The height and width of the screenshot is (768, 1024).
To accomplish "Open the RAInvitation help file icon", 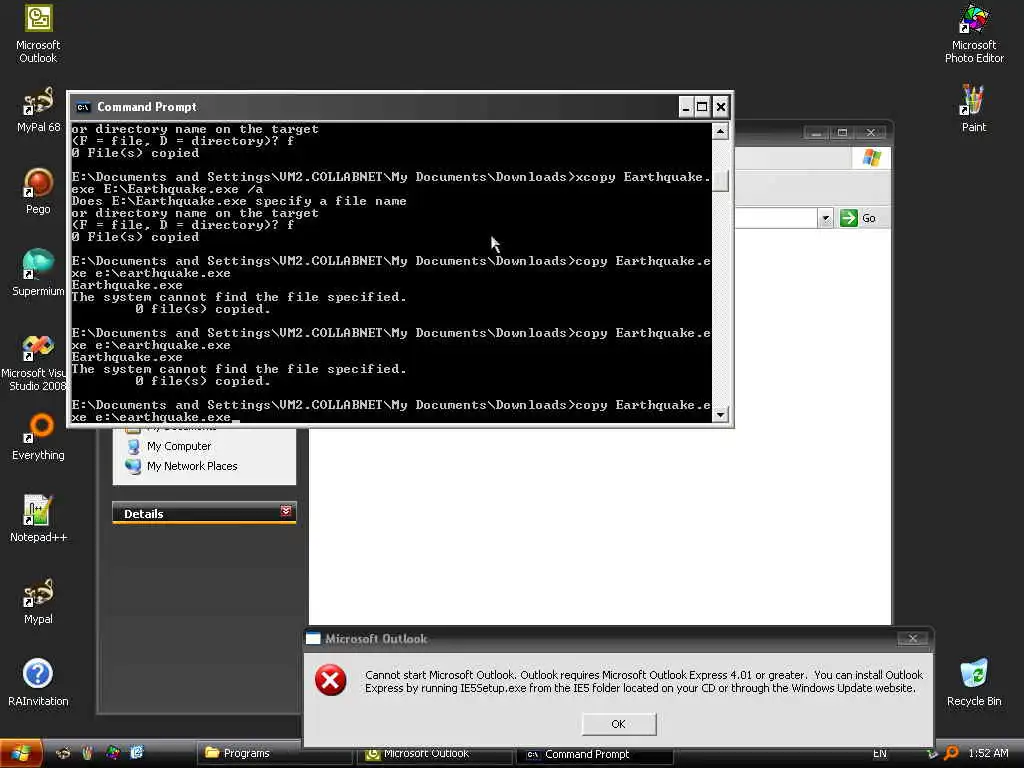I will click(x=38, y=682).
